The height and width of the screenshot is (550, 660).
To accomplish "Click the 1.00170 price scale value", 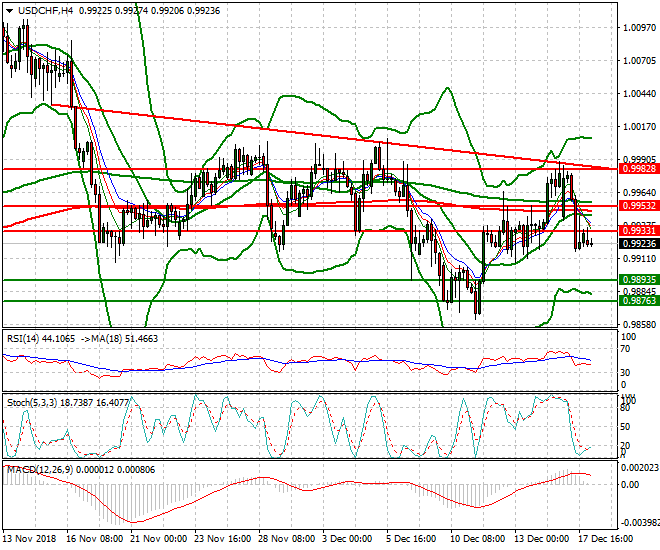I will 639,127.
